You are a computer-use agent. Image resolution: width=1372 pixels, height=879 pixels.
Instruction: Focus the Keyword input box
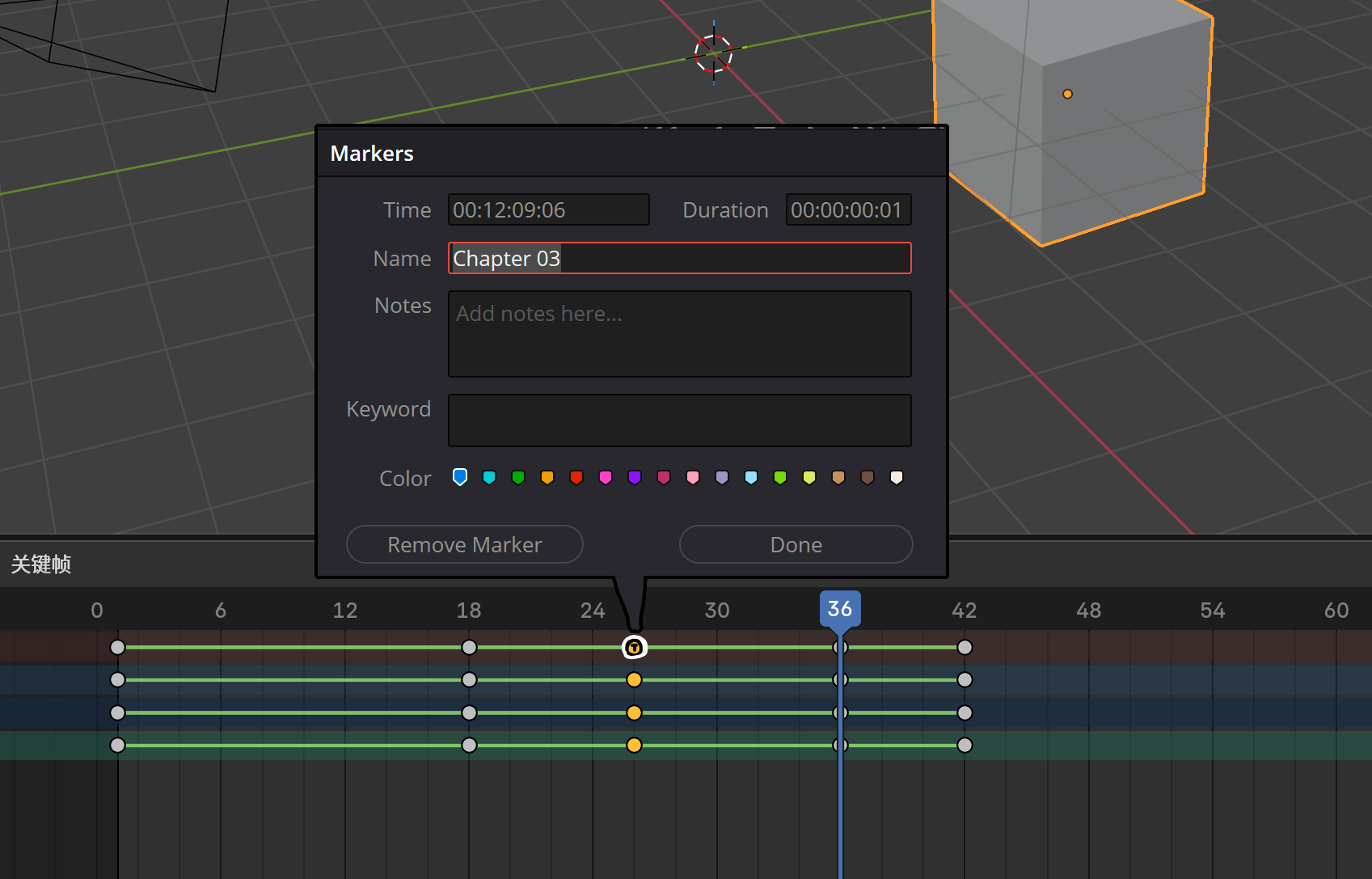point(680,420)
